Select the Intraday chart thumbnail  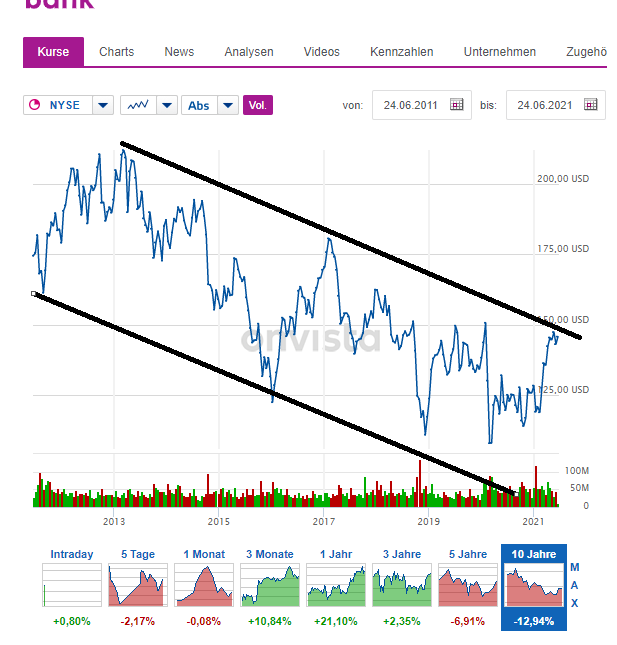[71, 584]
